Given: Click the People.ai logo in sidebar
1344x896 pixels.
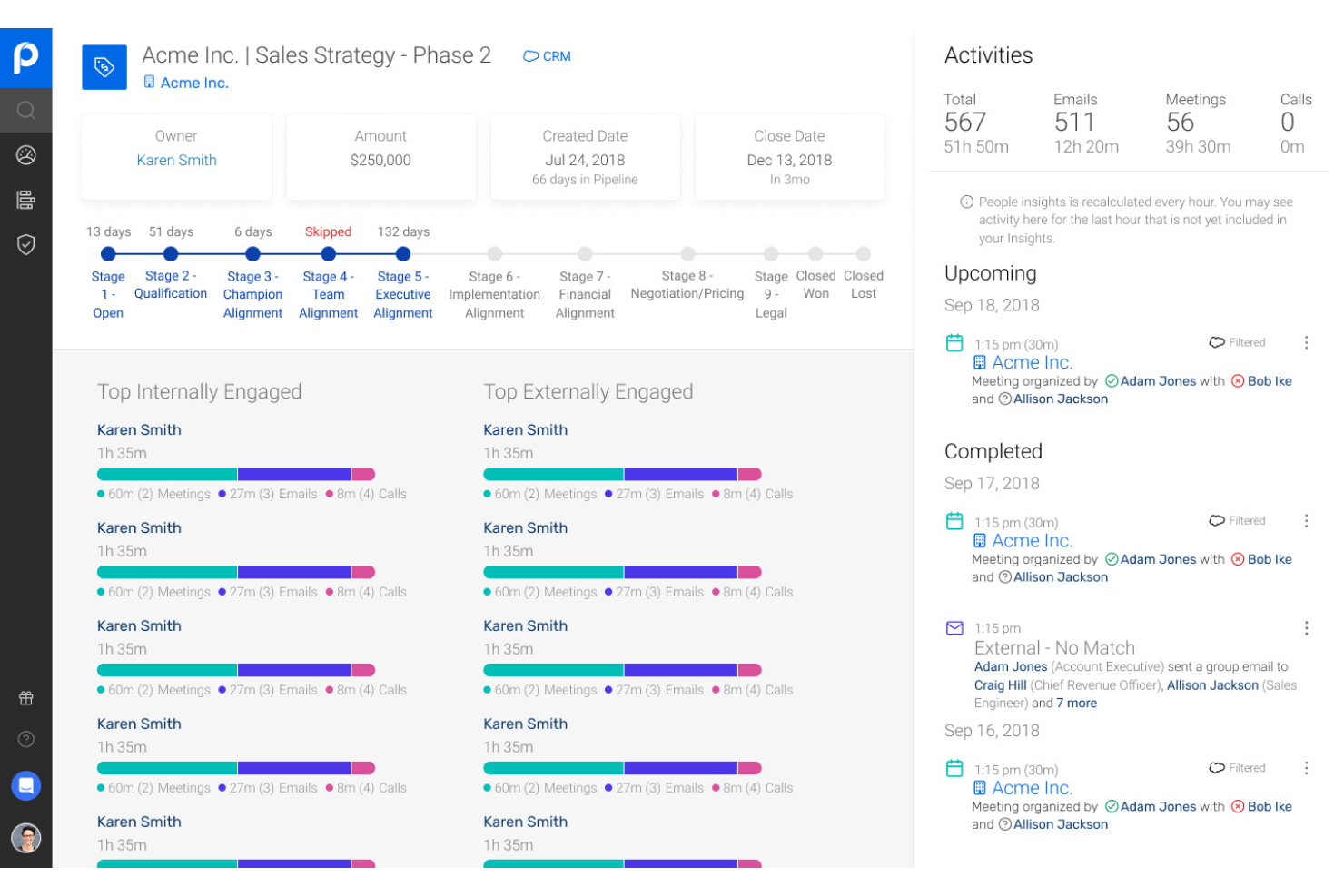Looking at the screenshot, I should pyautogui.click(x=25, y=57).
